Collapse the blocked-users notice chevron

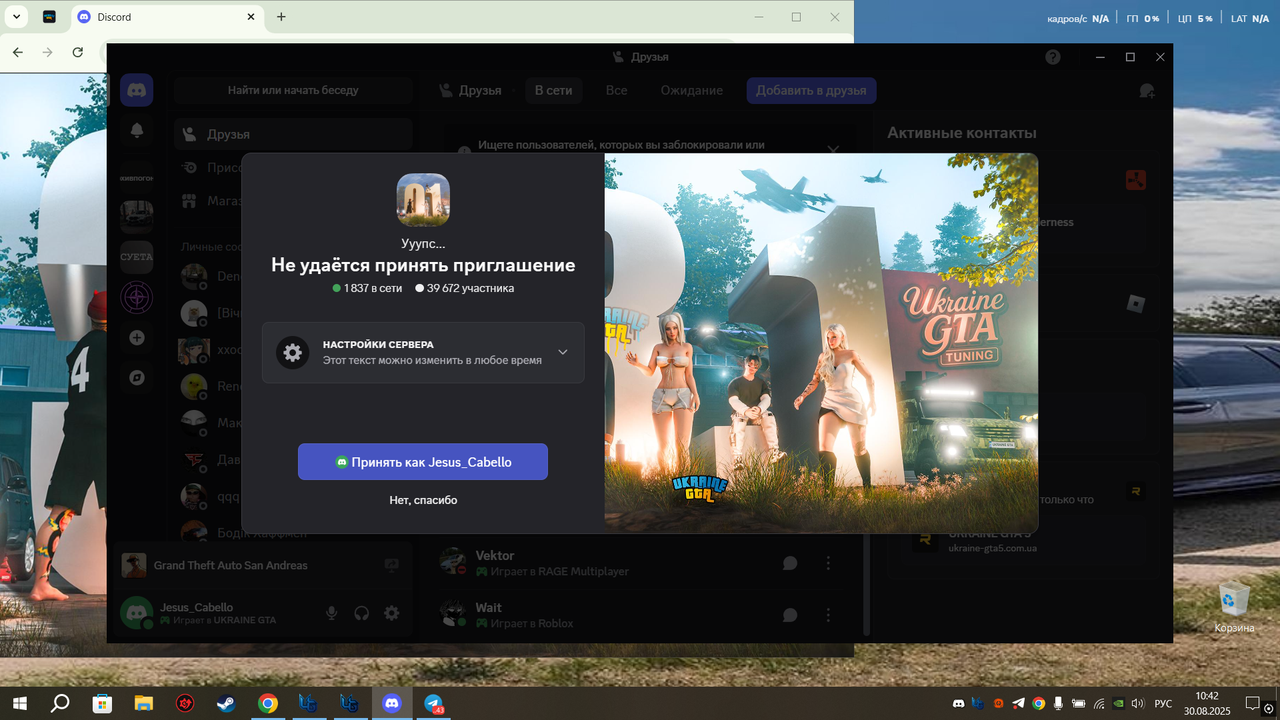833,149
